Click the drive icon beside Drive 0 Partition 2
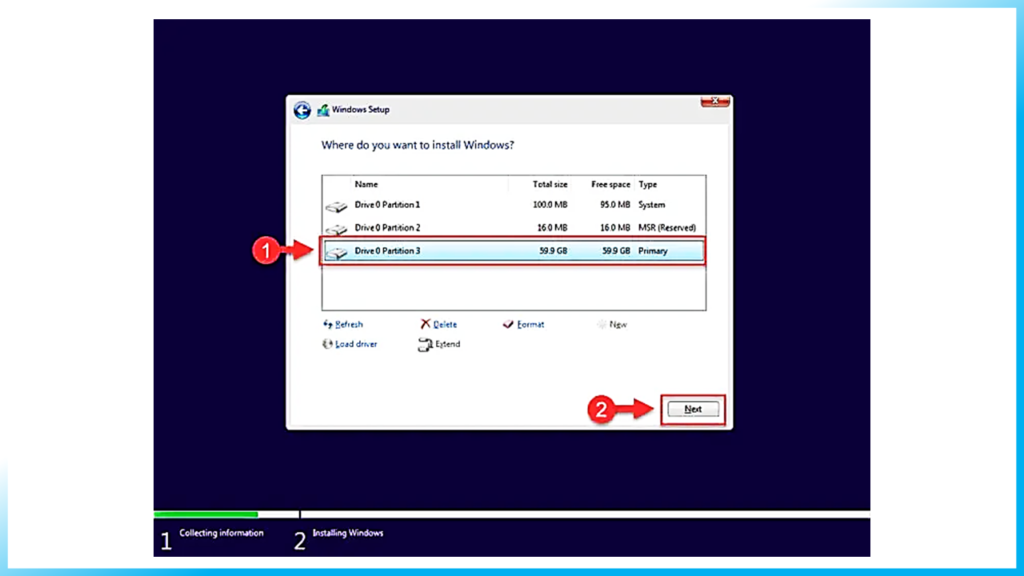Image resolution: width=1024 pixels, height=576 pixels. point(337,227)
